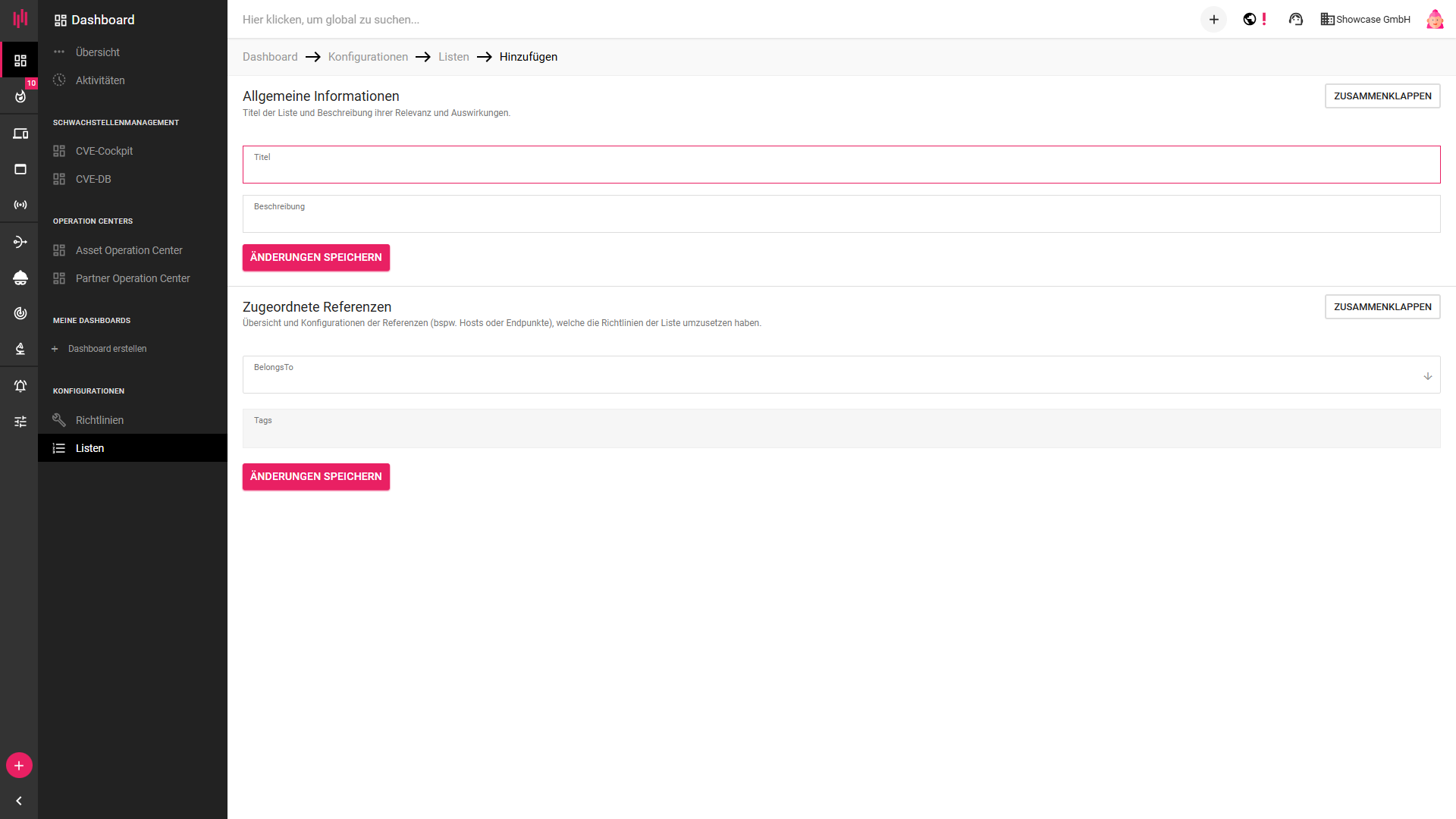Viewport: 1456px width, 819px height.
Task: Go to Konfigurationen in the breadcrumb
Action: click(x=368, y=57)
